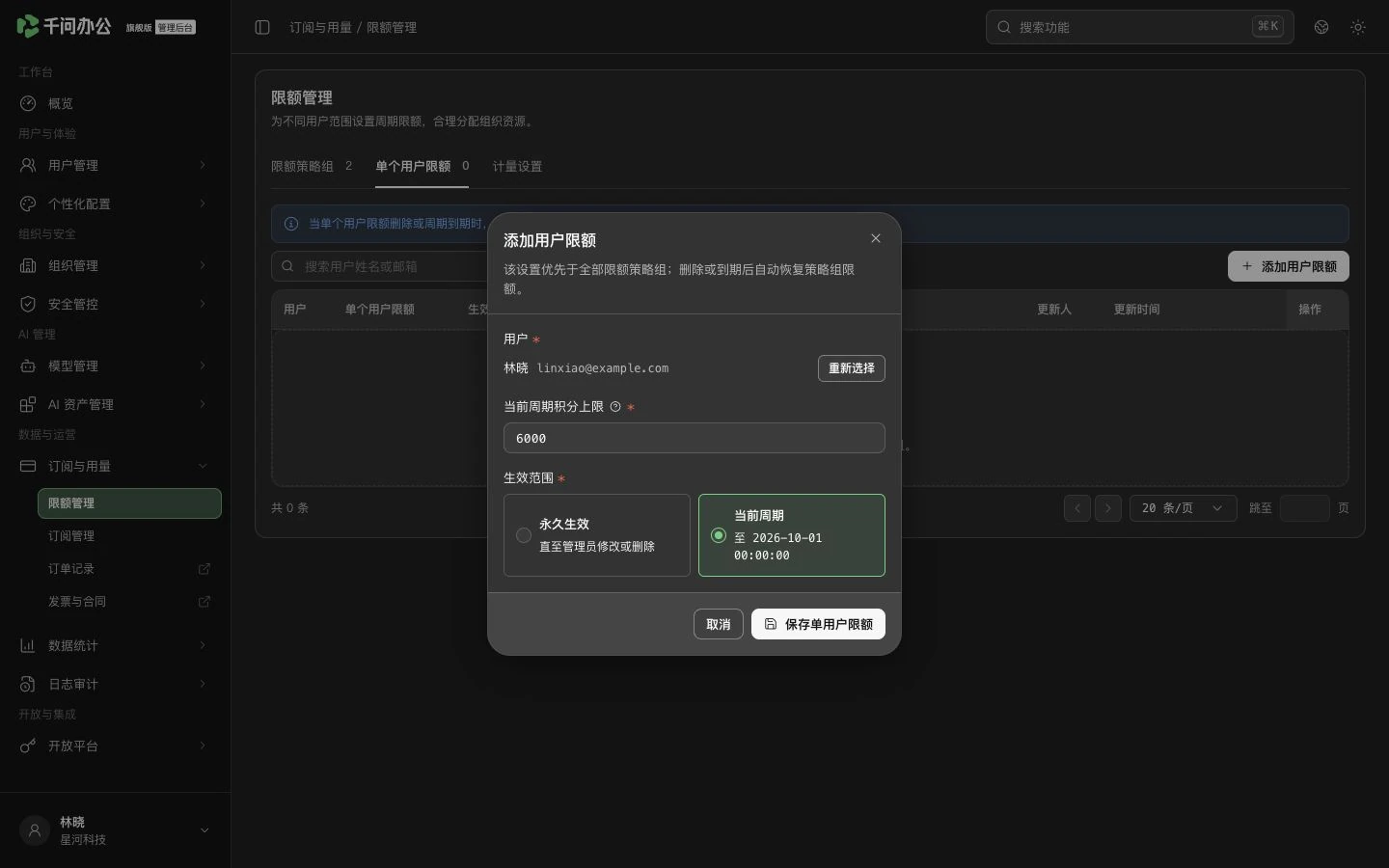Click the 数据统计 chart icon
Image resolution: width=1389 pixels, height=868 pixels.
(28, 645)
